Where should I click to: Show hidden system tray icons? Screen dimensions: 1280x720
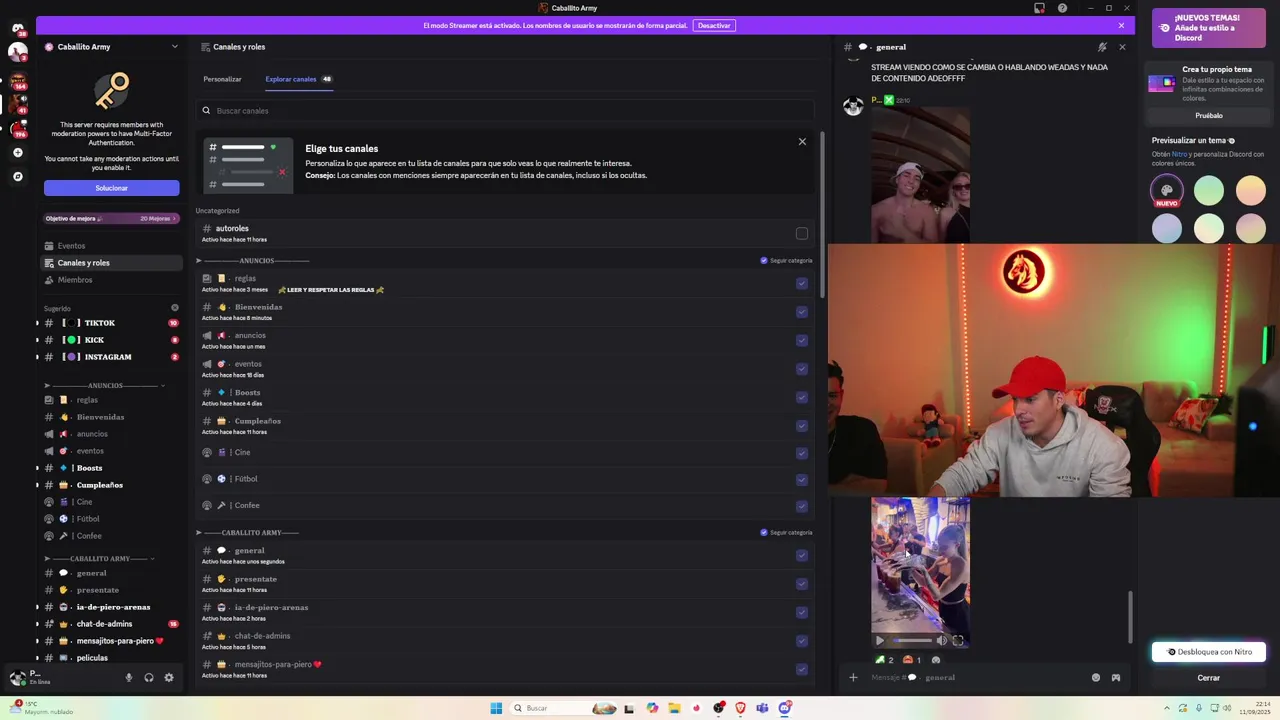[x=1167, y=708]
